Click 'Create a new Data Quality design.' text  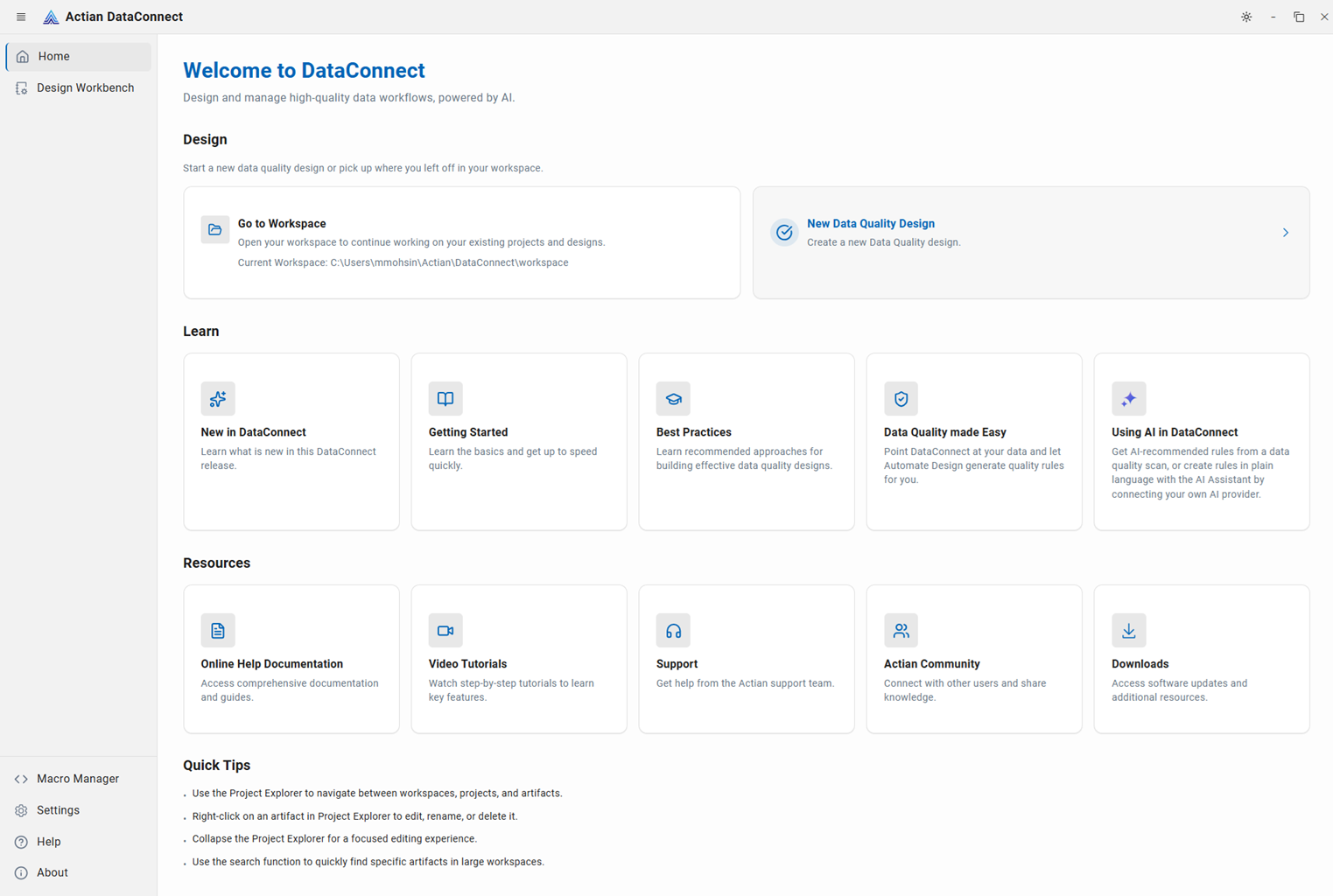pos(884,242)
